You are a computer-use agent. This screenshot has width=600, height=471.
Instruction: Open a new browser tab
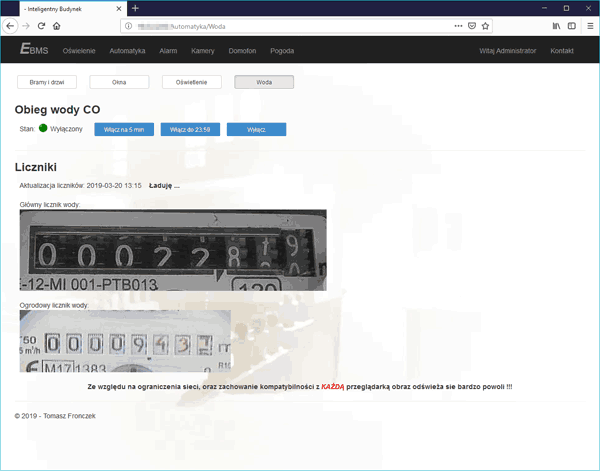(x=135, y=8)
